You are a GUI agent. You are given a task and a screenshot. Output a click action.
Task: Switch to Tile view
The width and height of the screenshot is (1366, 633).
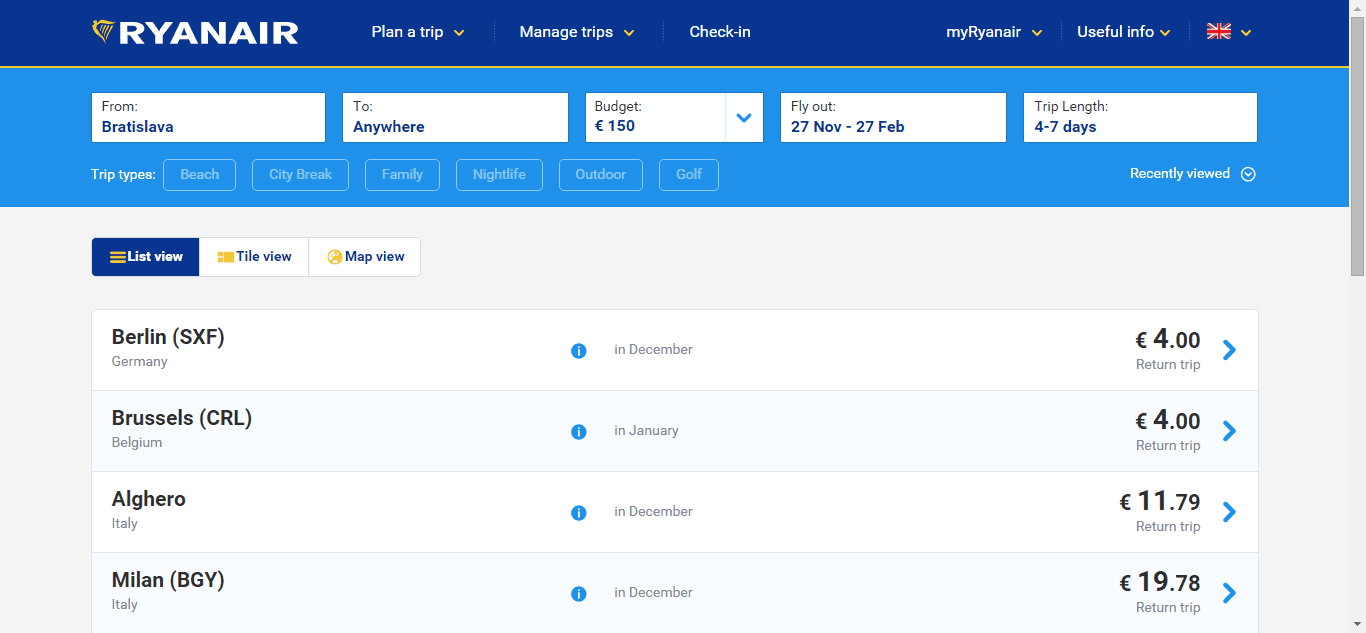254,257
